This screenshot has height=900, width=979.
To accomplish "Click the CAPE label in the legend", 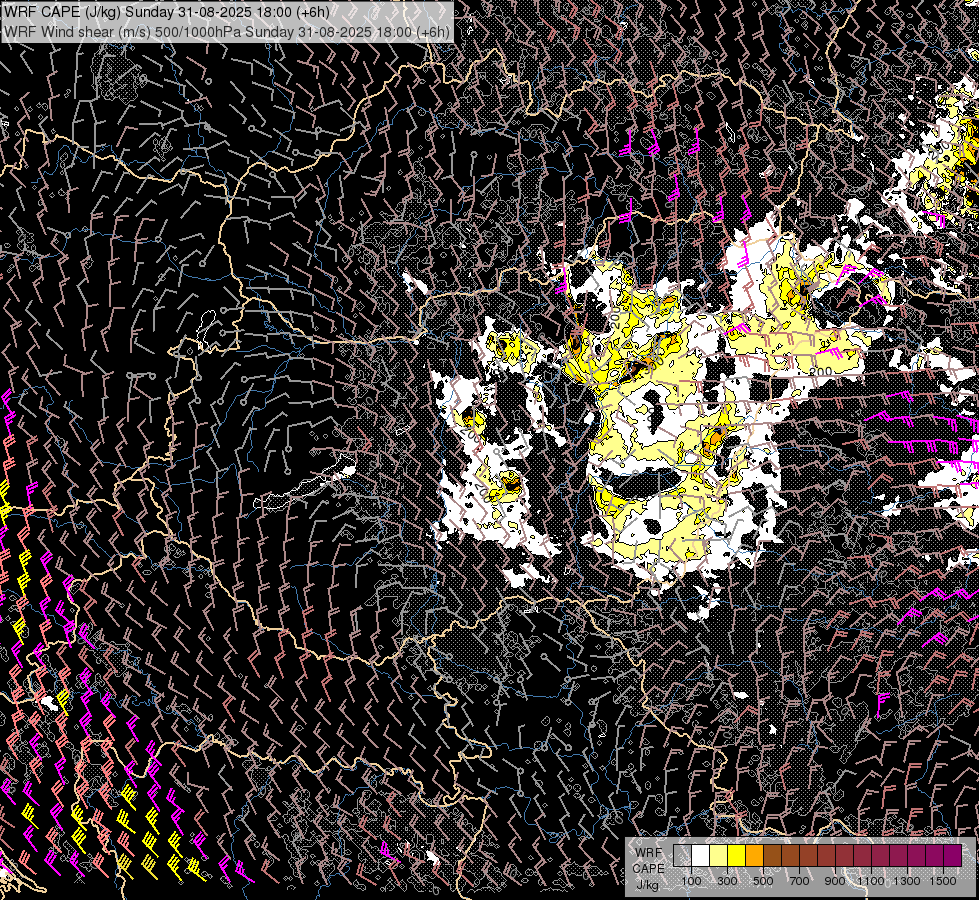I will tap(649, 869).
